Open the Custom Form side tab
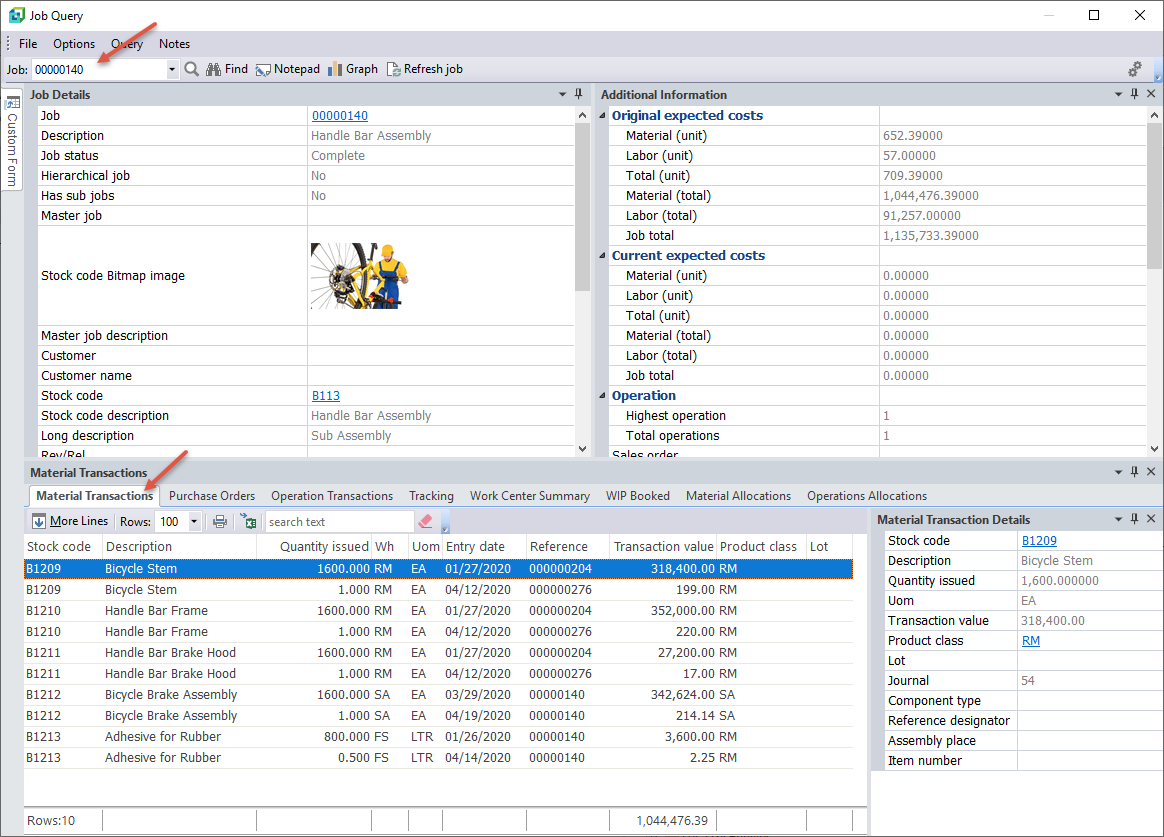 (x=12, y=140)
